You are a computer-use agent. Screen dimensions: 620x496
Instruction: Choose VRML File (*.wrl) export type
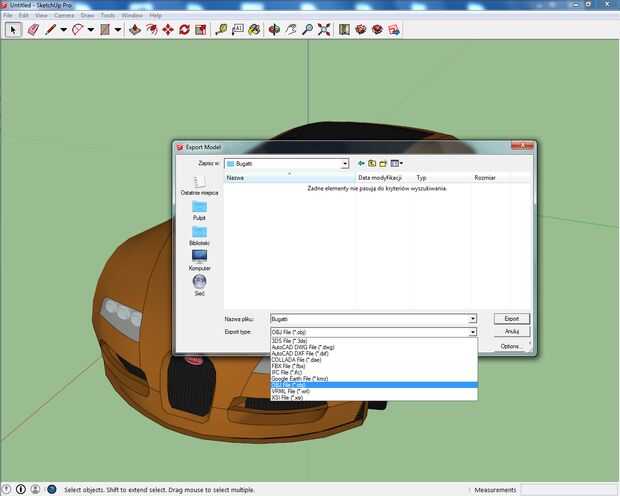[x=374, y=391]
